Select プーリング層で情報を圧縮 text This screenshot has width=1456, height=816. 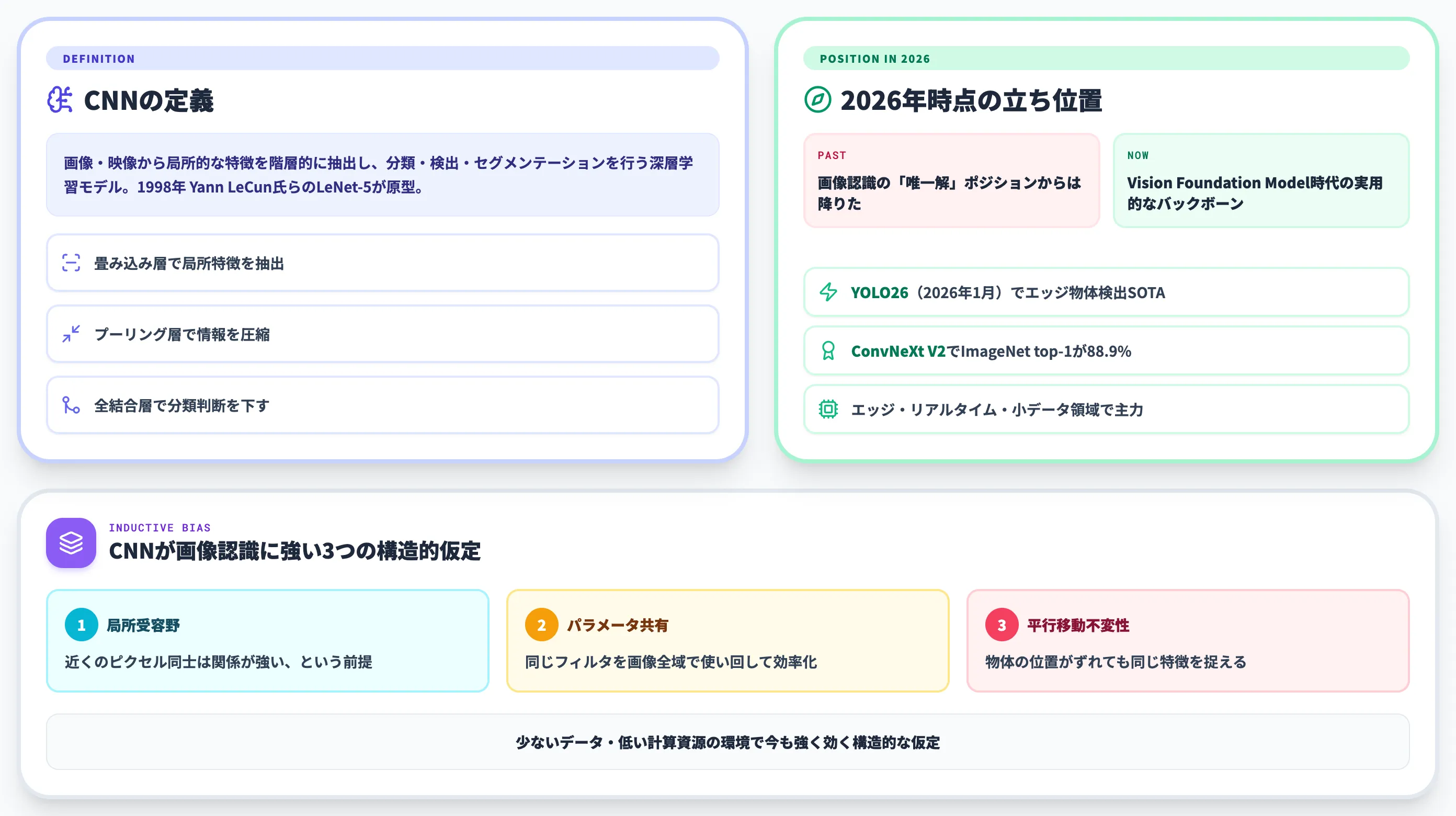click(x=182, y=335)
